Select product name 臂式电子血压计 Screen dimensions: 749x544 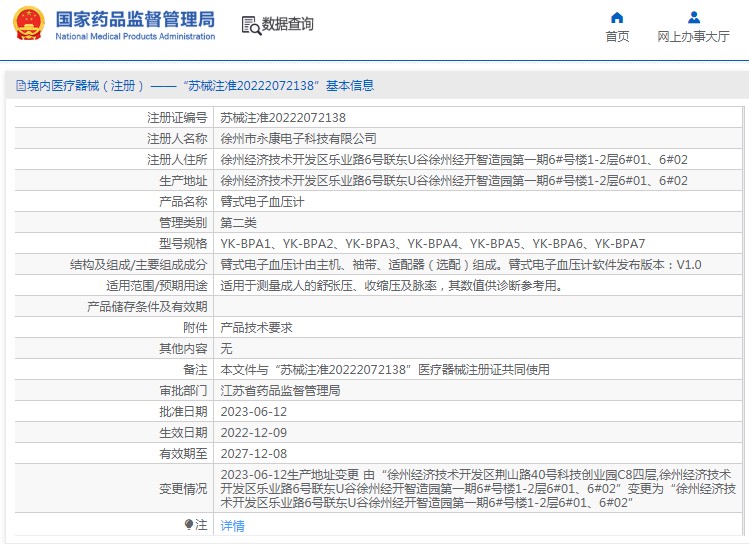pyautogui.click(x=262, y=202)
